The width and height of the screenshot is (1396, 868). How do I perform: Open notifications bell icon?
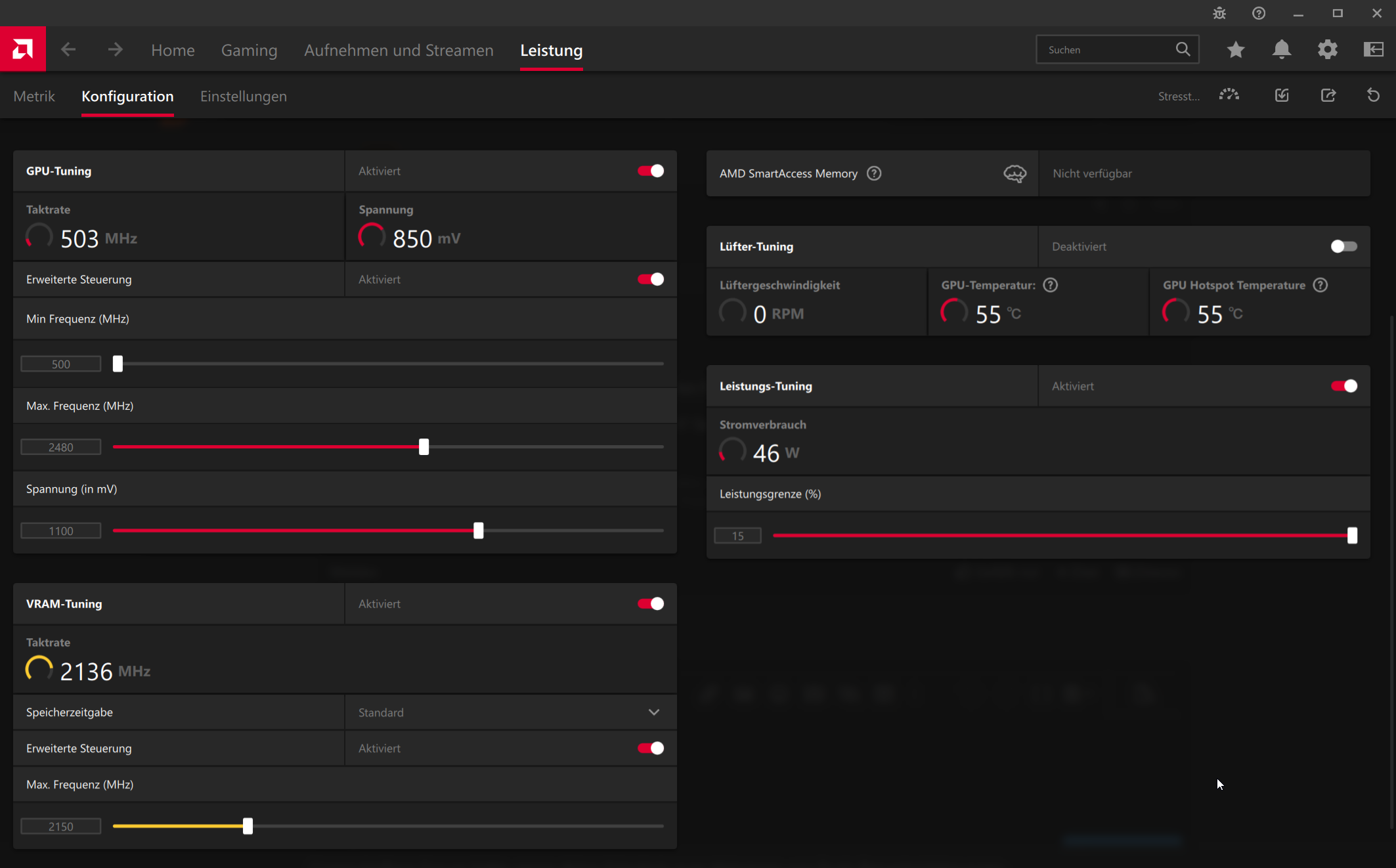coord(1281,50)
